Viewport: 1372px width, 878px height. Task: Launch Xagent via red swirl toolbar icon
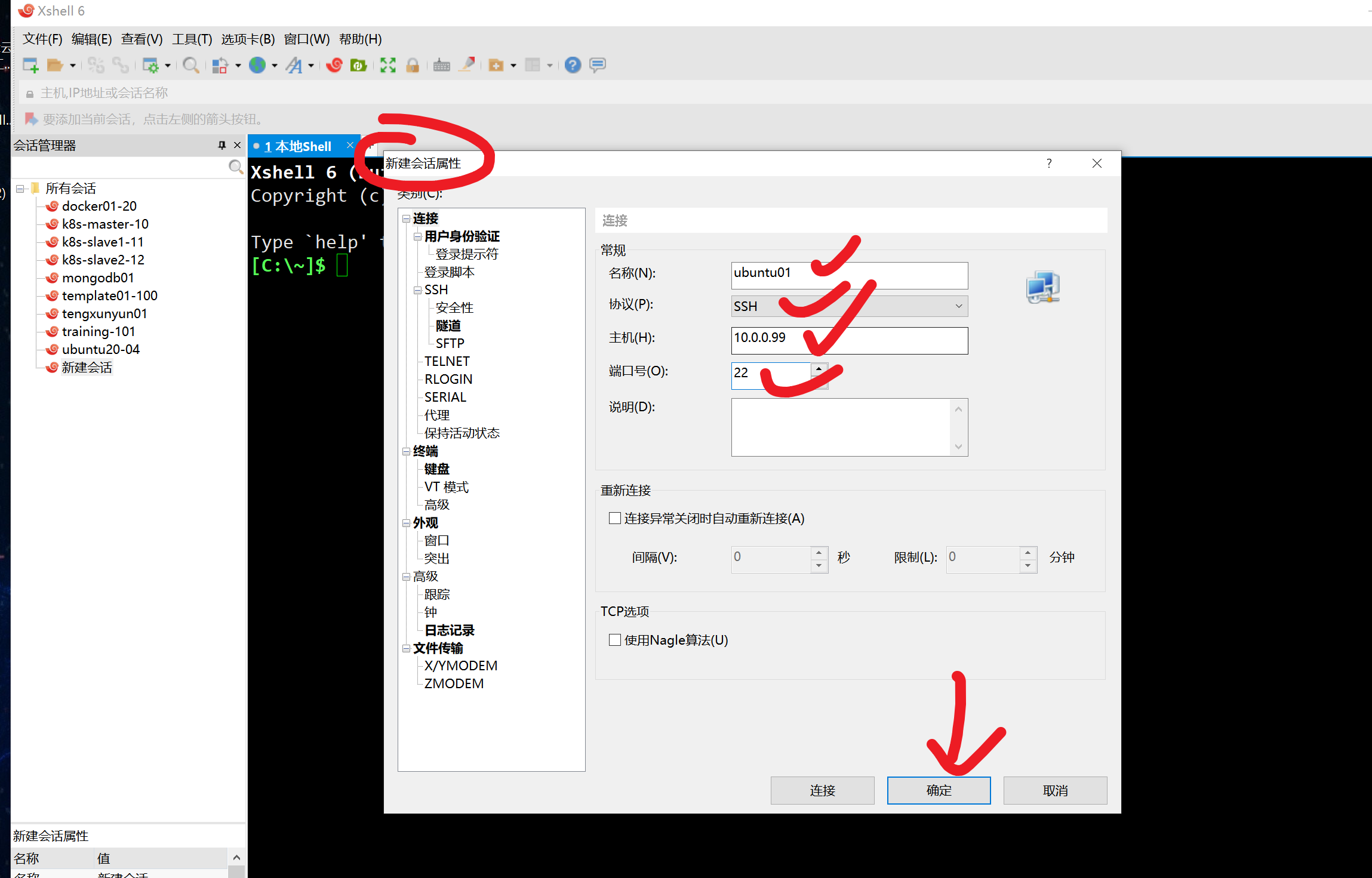pyautogui.click(x=334, y=65)
